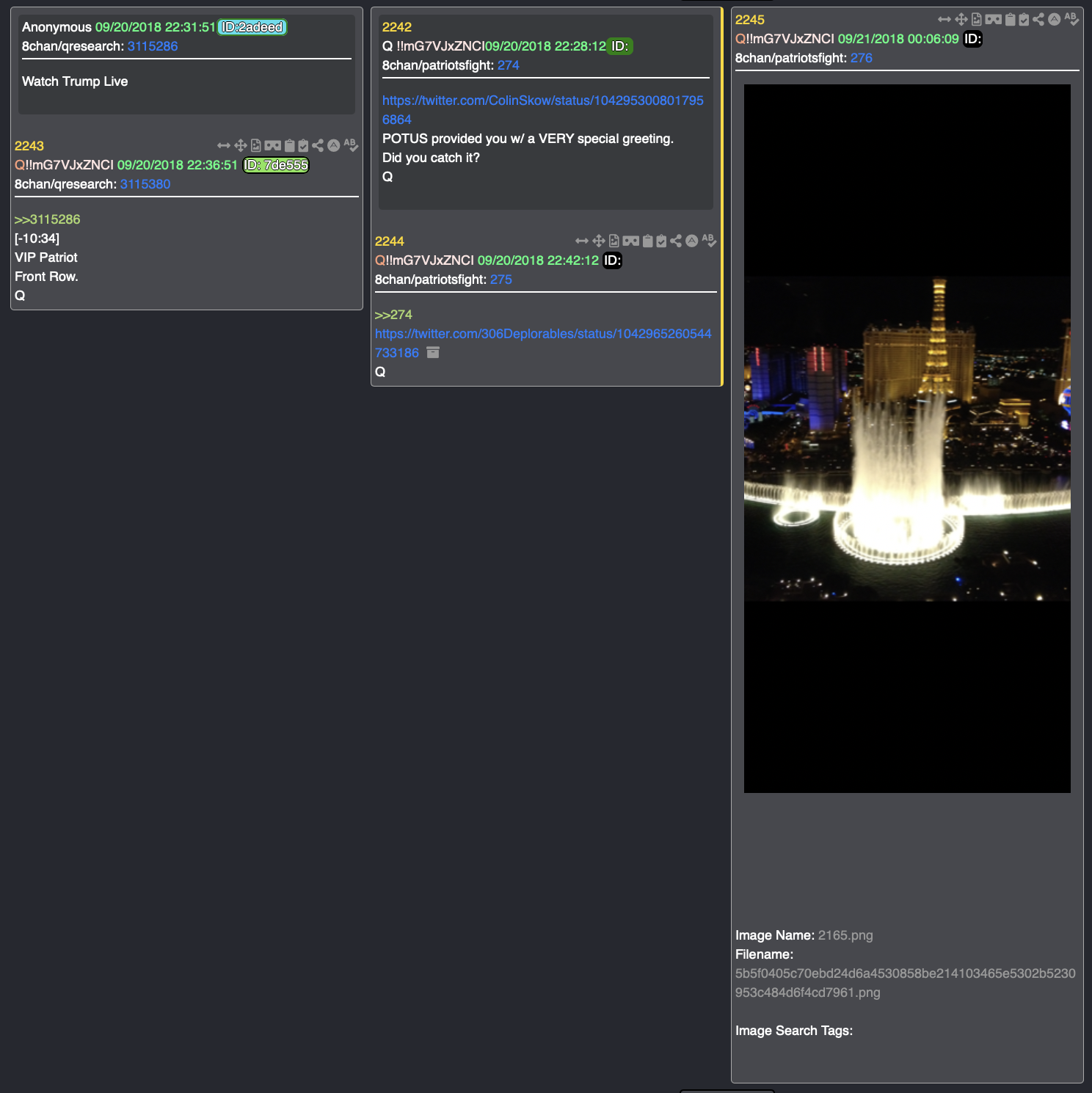The height and width of the screenshot is (1093, 1092).
Task: Click the AB spellcheck icon on post 2245
Action: click(1071, 19)
